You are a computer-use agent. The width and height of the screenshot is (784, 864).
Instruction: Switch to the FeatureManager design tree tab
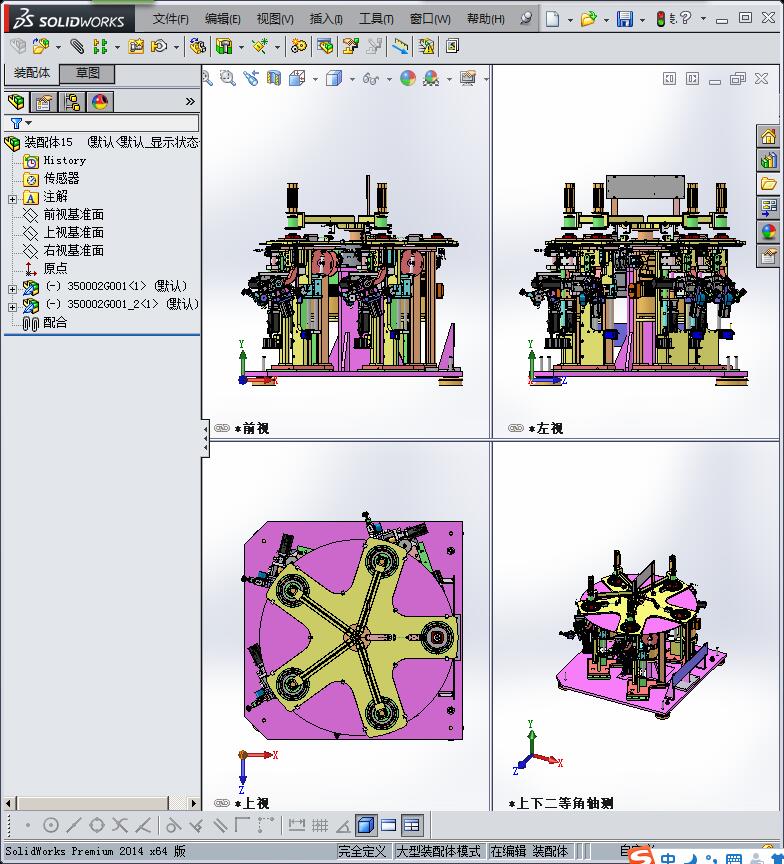coord(17,102)
